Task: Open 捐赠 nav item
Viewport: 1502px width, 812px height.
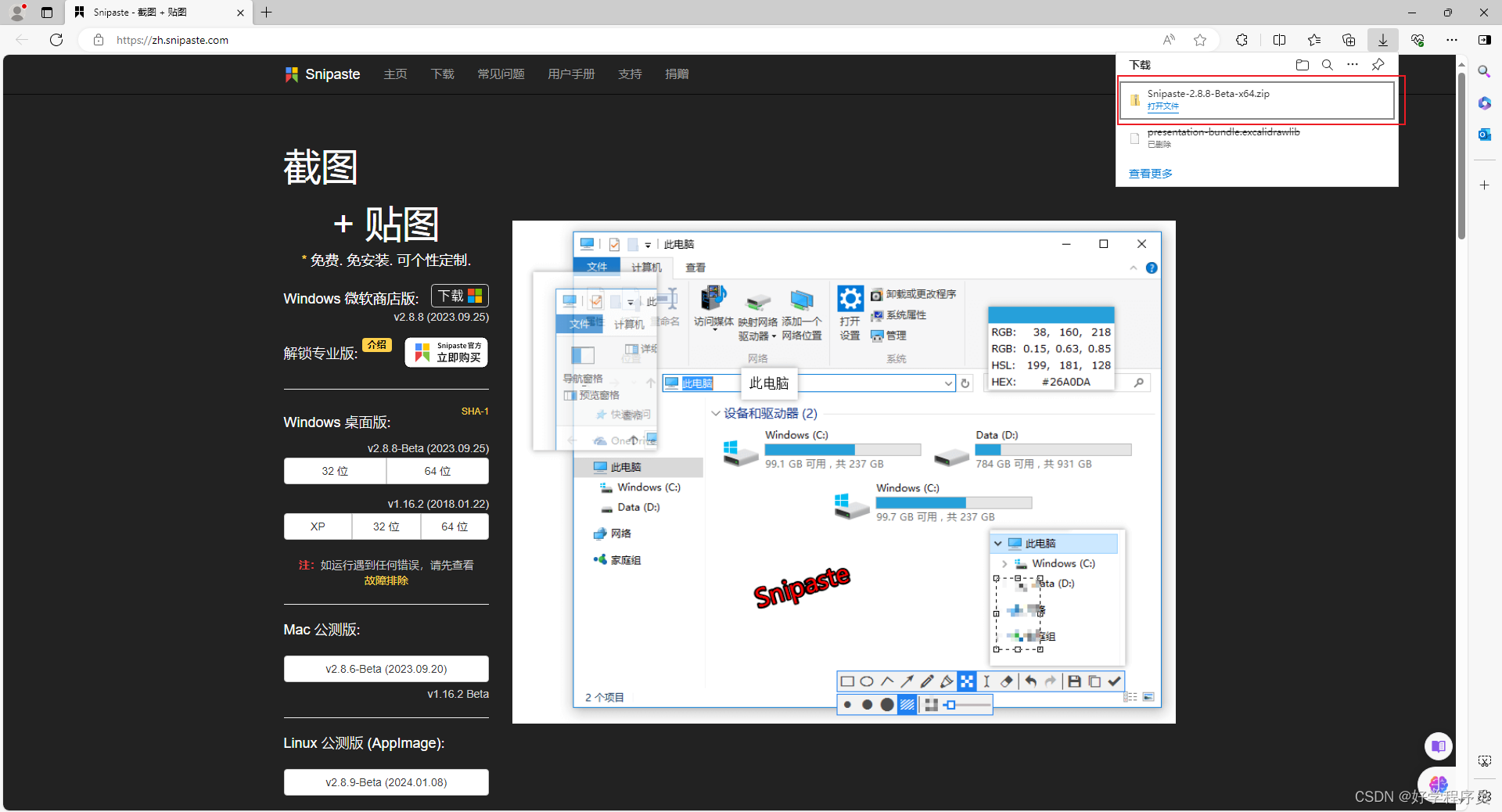Action: tap(677, 74)
